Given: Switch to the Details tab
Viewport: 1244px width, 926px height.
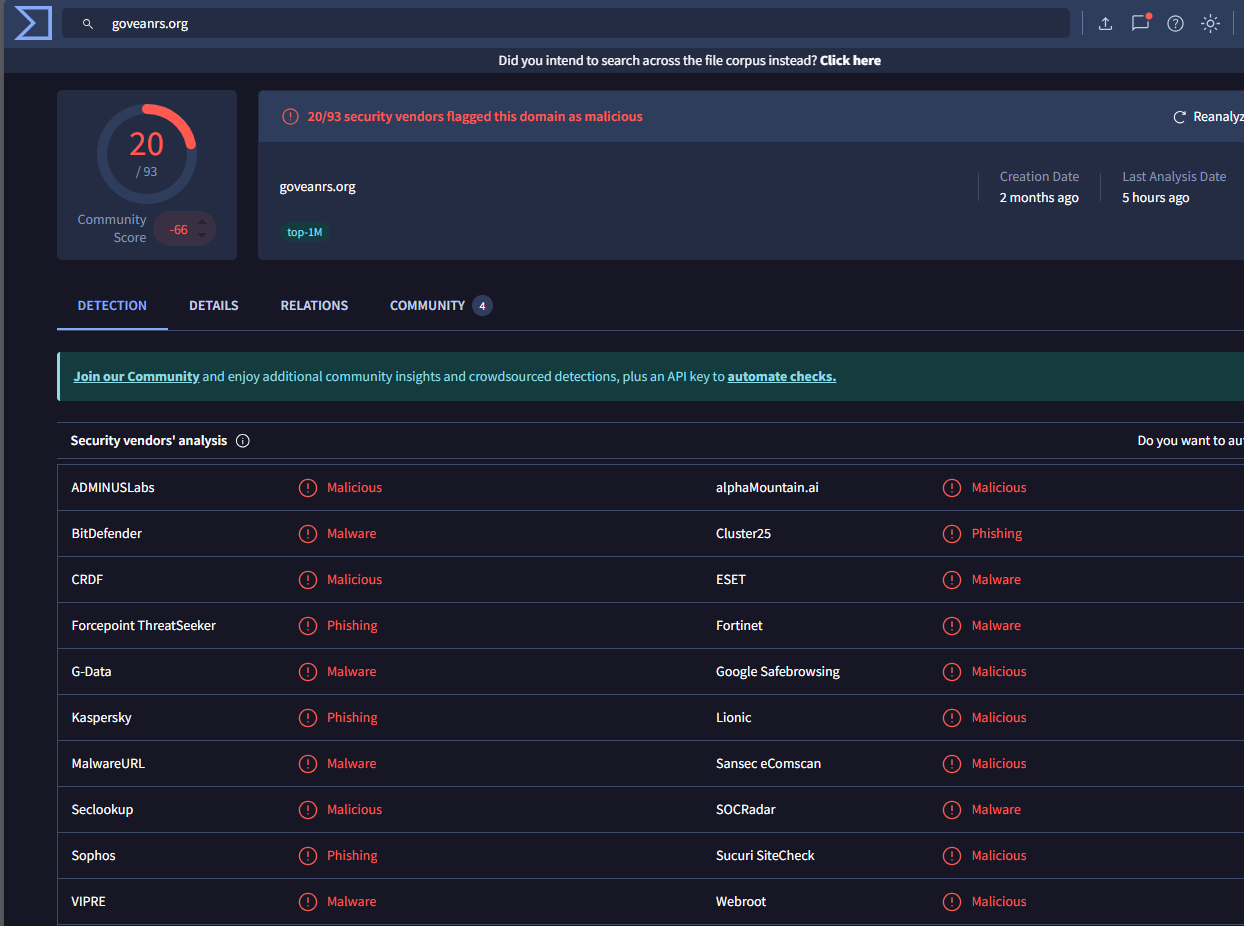Looking at the screenshot, I should [213, 306].
